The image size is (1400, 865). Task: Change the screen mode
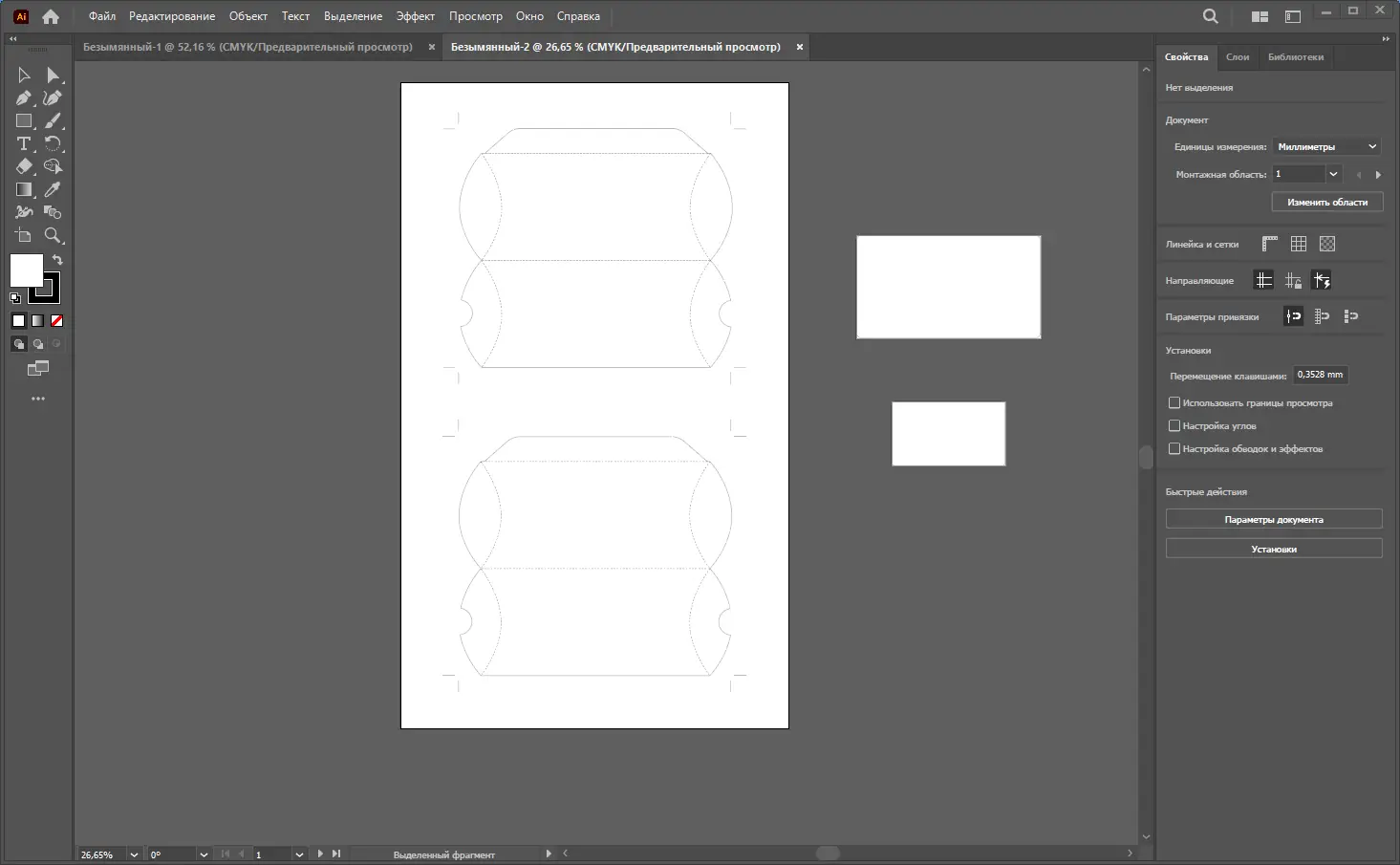[x=38, y=369]
